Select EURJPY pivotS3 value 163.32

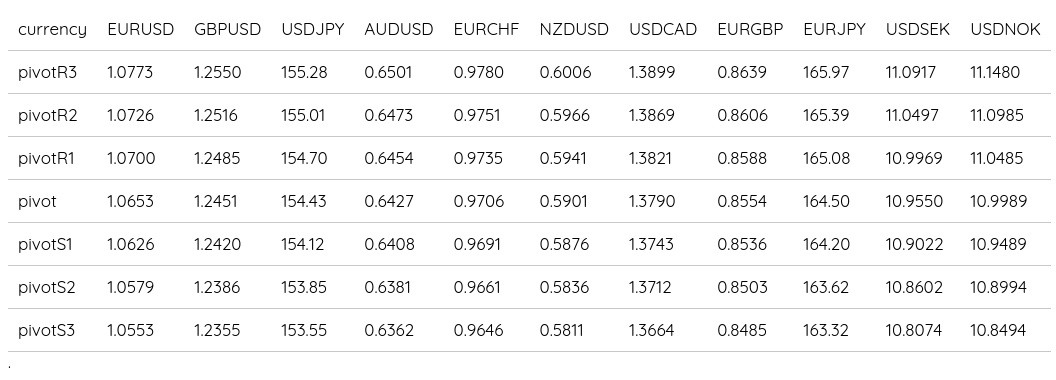pos(826,331)
